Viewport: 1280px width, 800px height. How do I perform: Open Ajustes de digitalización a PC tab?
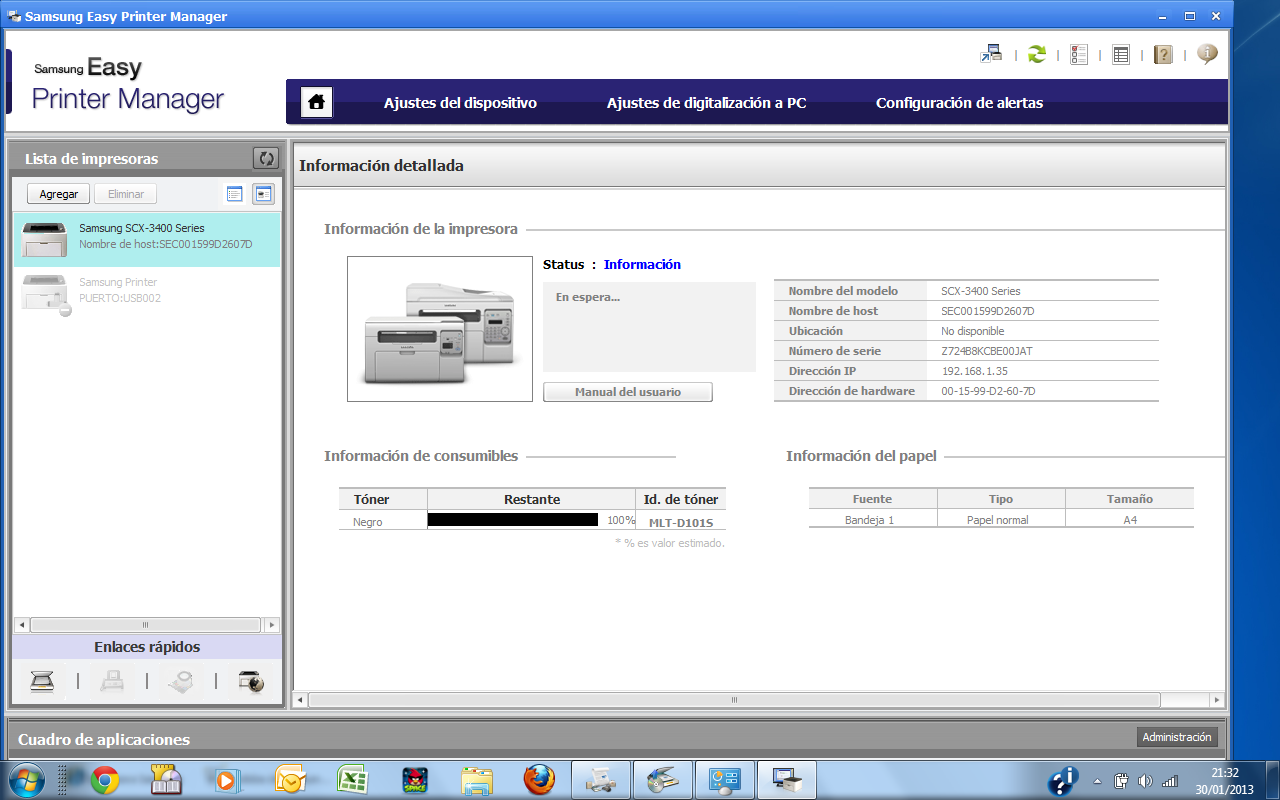[706, 103]
